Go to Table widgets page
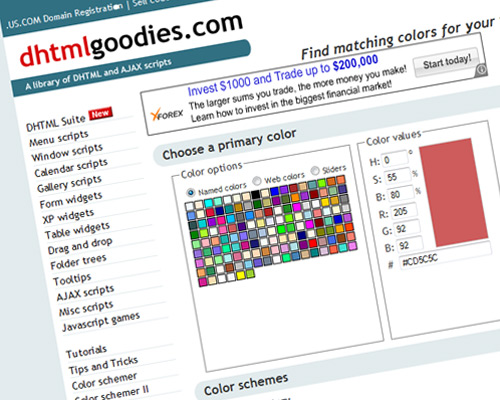The image size is (500, 400). 77,231
